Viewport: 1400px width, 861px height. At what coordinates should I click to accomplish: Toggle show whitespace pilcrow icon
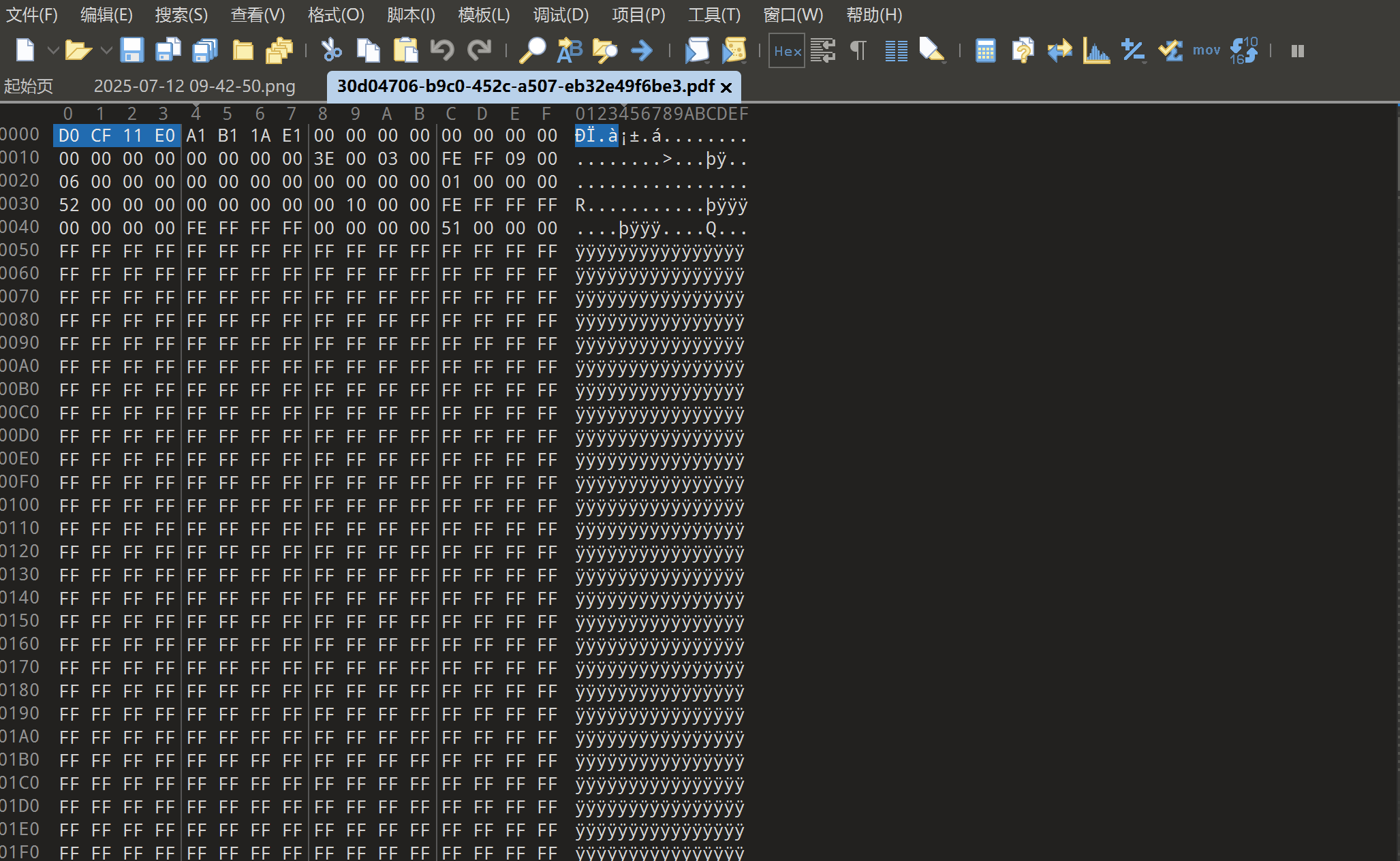pos(858,51)
